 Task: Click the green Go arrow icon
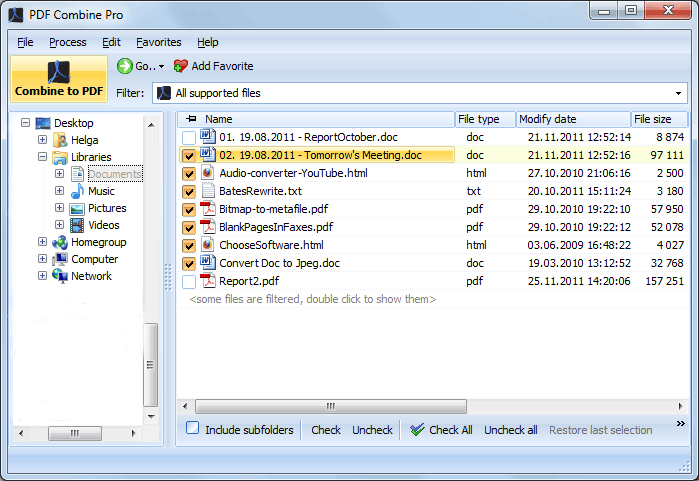pyautogui.click(x=125, y=66)
